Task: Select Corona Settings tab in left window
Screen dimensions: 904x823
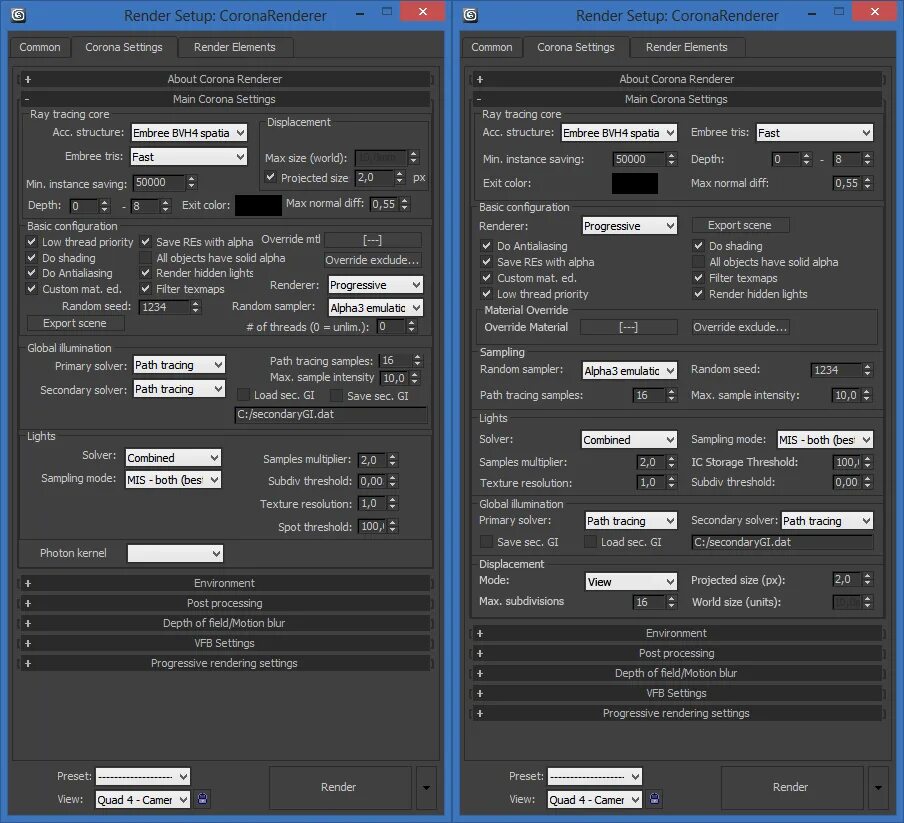Action: coord(124,47)
